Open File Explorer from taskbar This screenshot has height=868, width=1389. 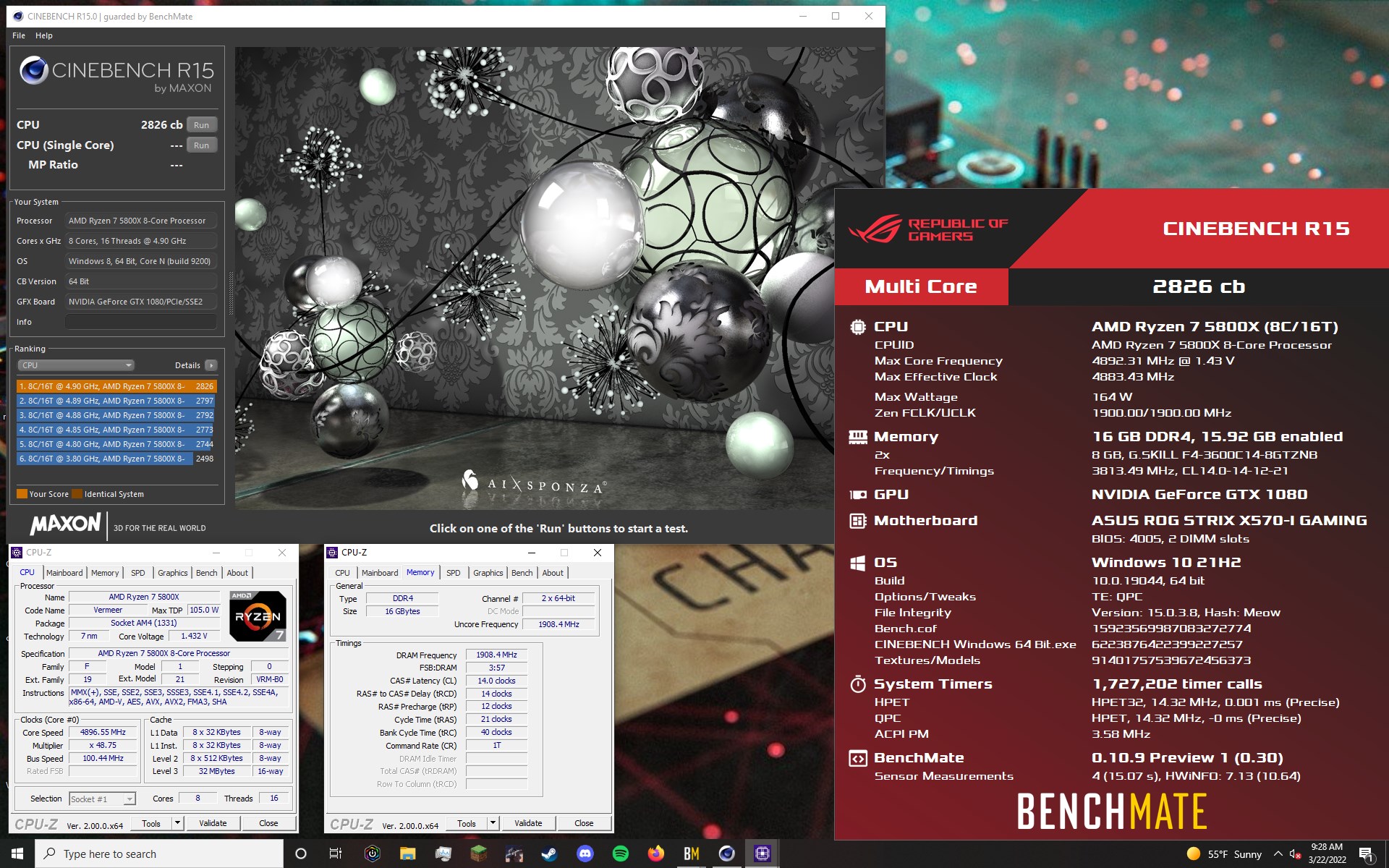pyautogui.click(x=407, y=854)
